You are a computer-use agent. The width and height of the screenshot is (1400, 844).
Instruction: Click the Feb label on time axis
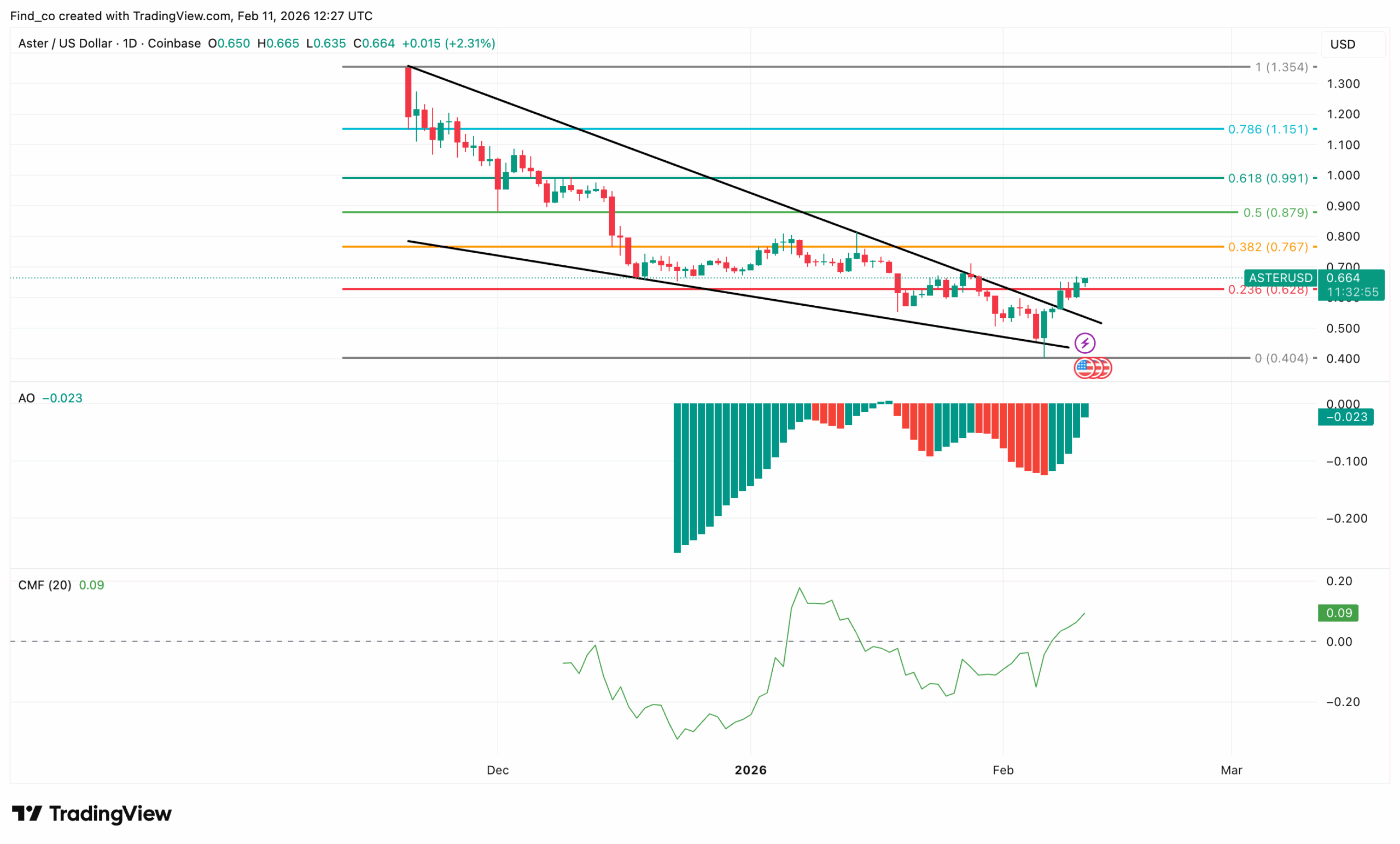point(1004,770)
